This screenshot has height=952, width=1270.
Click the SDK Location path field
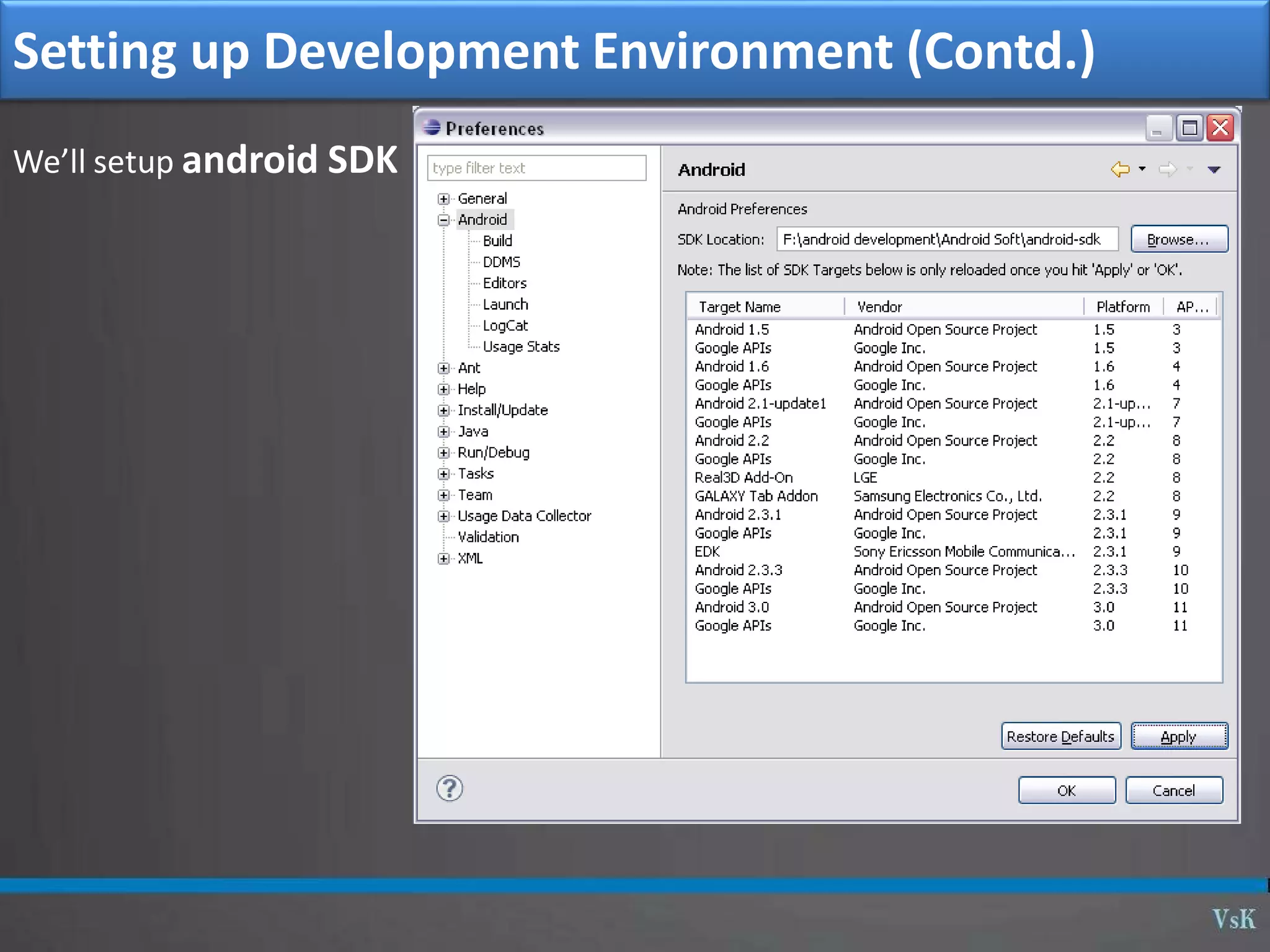pyautogui.click(x=948, y=239)
